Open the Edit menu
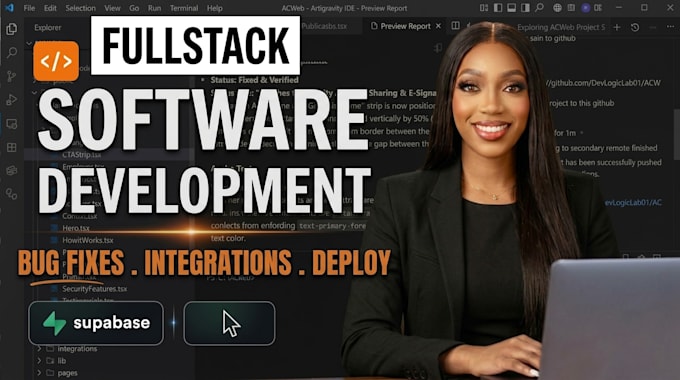The width and height of the screenshot is (680, 380). point(50,8)
